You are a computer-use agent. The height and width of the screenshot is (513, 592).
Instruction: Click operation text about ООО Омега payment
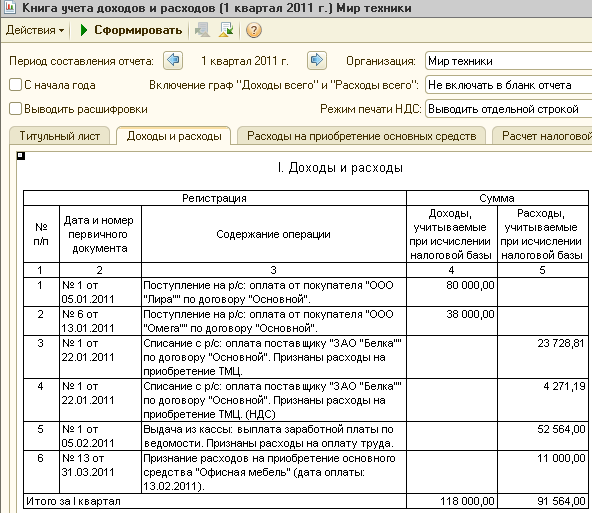click(274, 321)
